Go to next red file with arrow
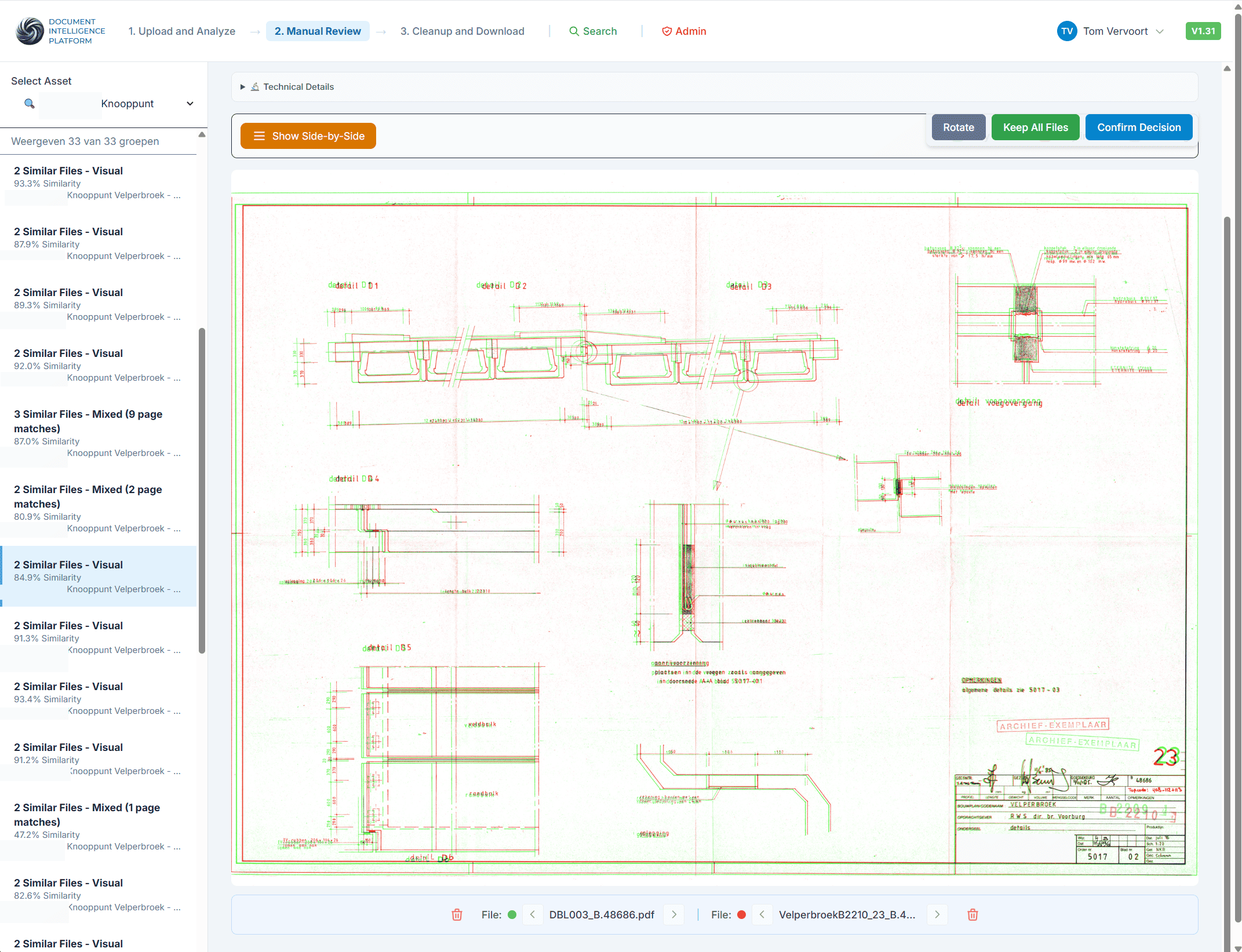Screen dimensions: 1242x952 [937, 915]
